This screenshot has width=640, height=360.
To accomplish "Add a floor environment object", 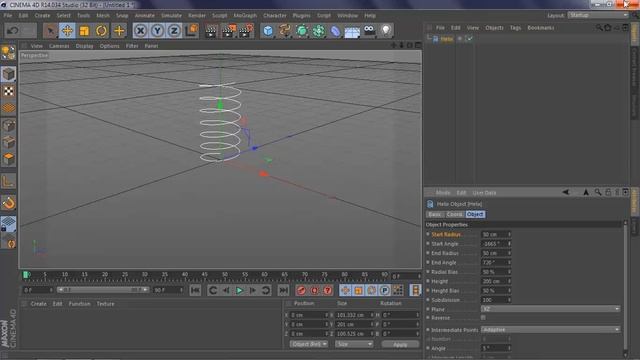I will click(352, 31).
